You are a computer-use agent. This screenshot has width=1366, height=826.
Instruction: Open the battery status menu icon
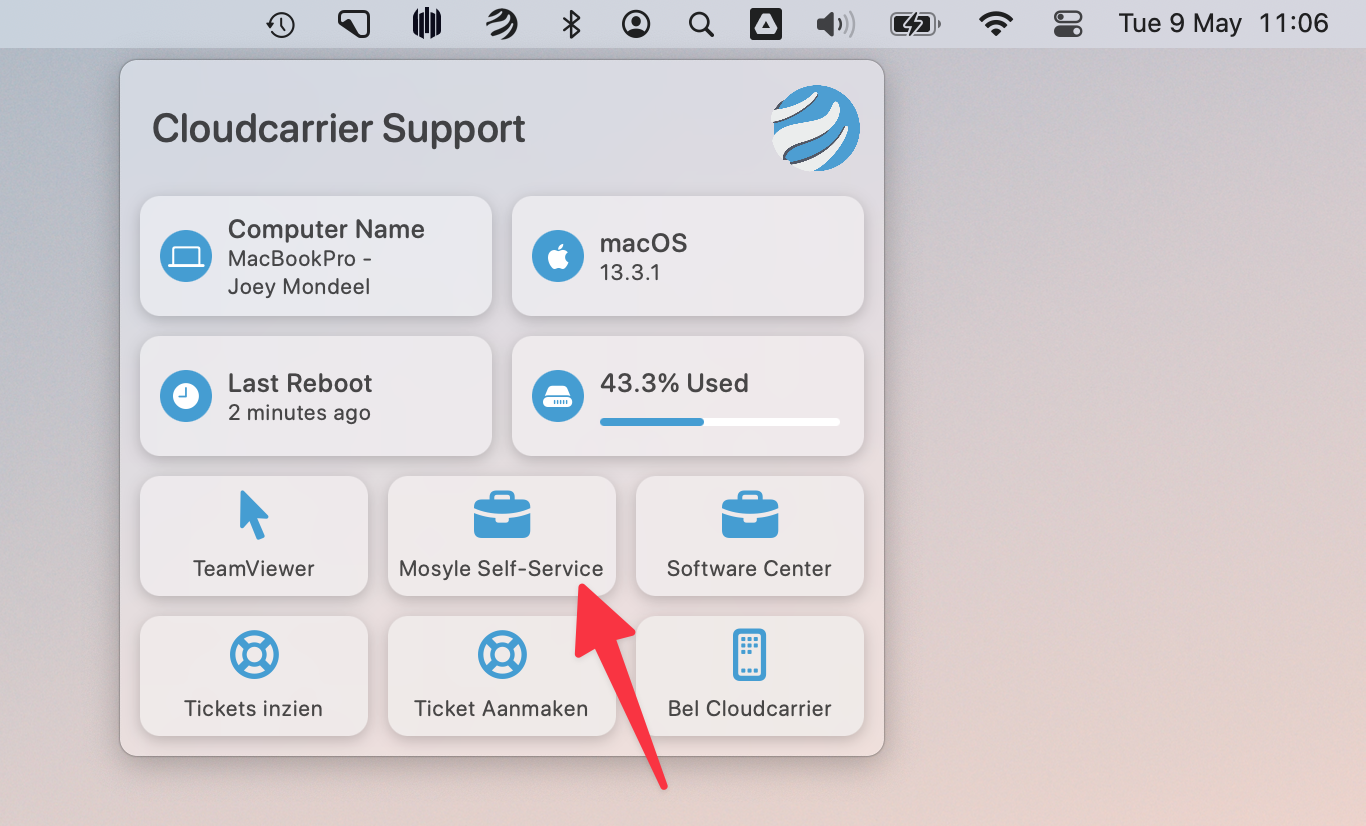[x=915, y=24]
